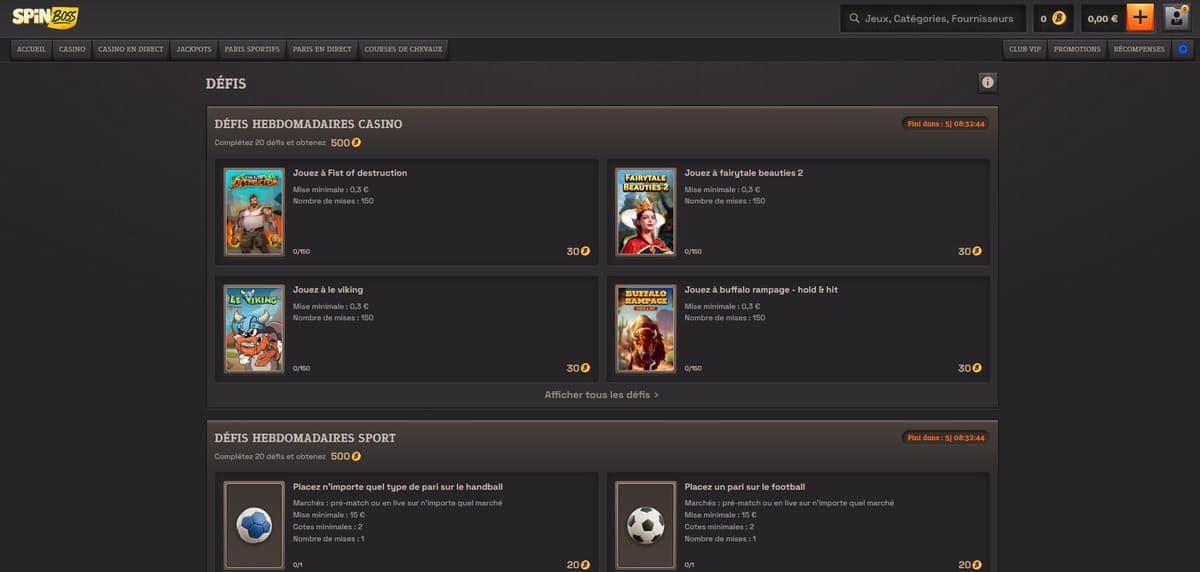
Task: Click Afficher tous les défis link
Action: 601,394
